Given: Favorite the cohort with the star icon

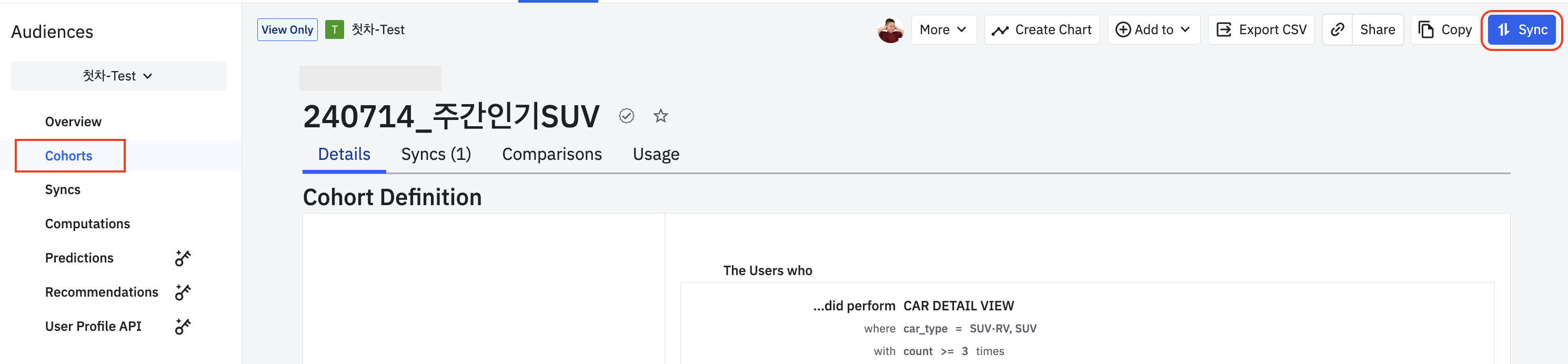Looking at the screenshot, I should (660, 116).
